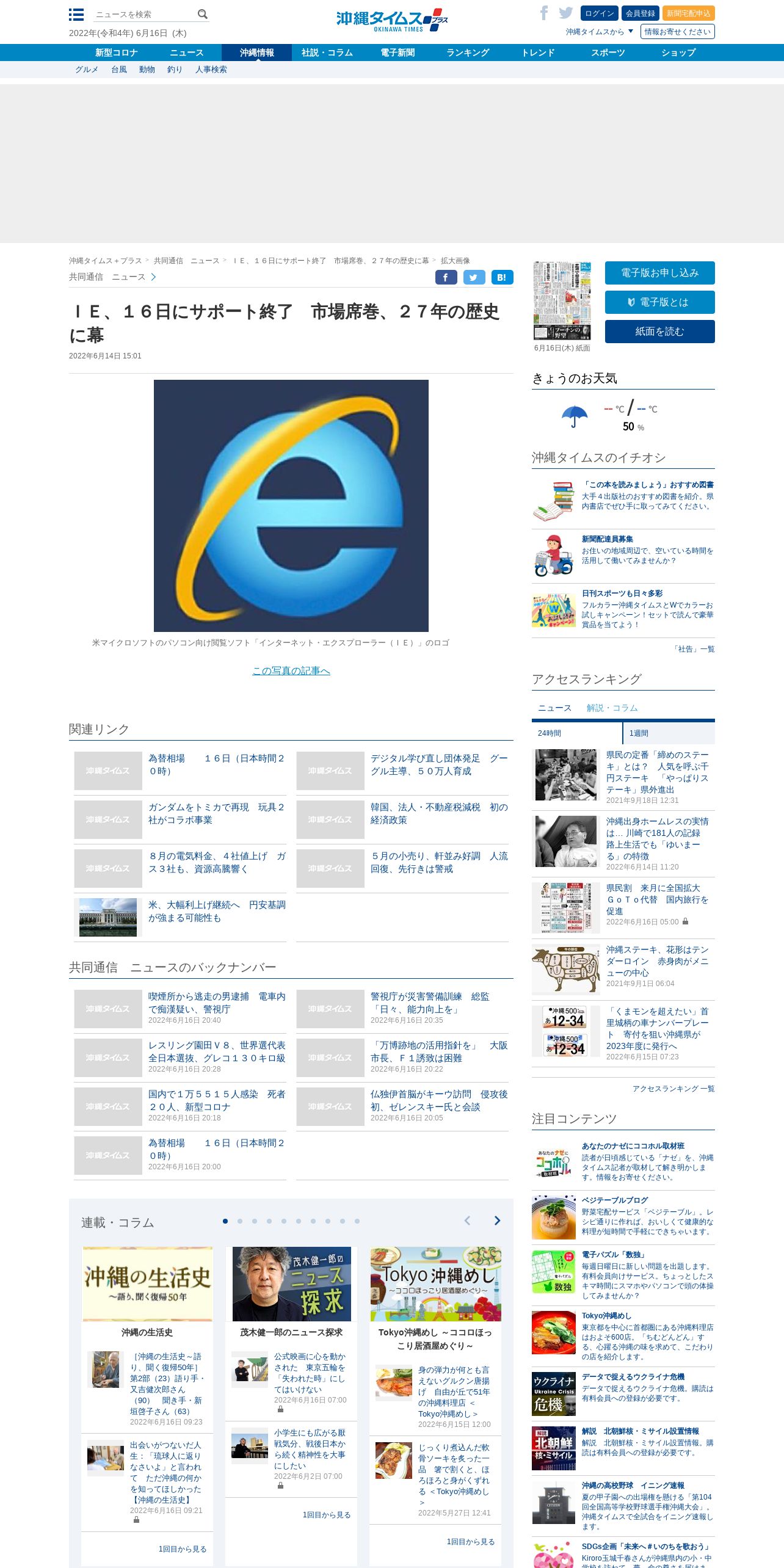Open the newspaper front page thumbnail
Viewport: 784px width, 1568px height.
(562, 300)
